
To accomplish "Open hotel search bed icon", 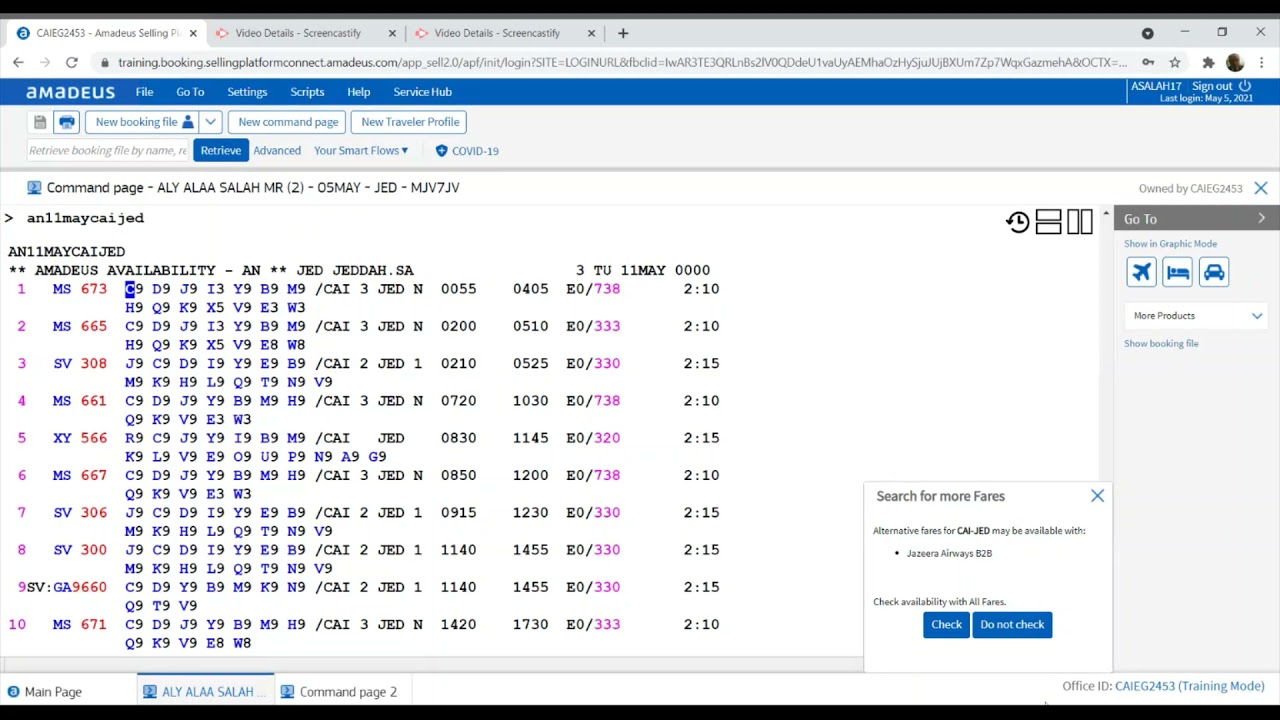I will tap(1178, 272).
